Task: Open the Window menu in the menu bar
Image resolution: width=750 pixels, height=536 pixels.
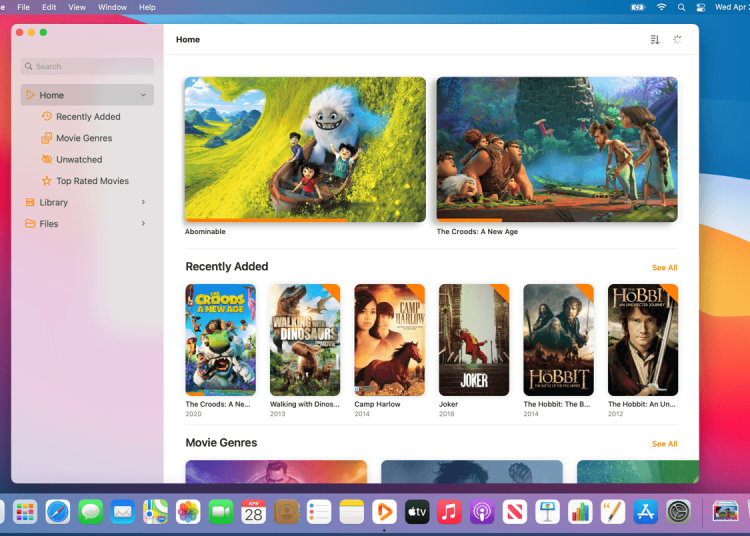Action: coord(112,7)
